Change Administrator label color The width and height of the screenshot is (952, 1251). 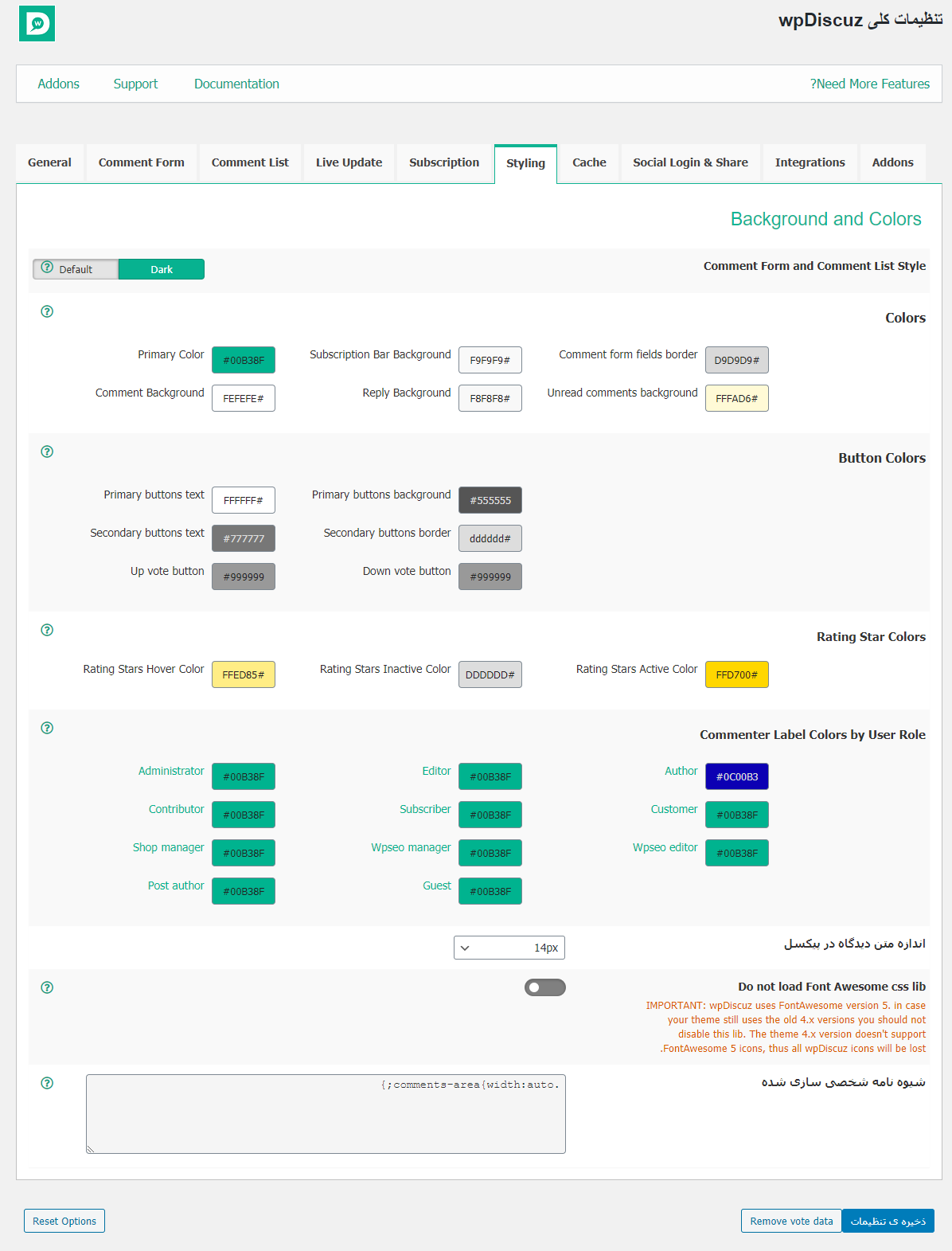244,776
